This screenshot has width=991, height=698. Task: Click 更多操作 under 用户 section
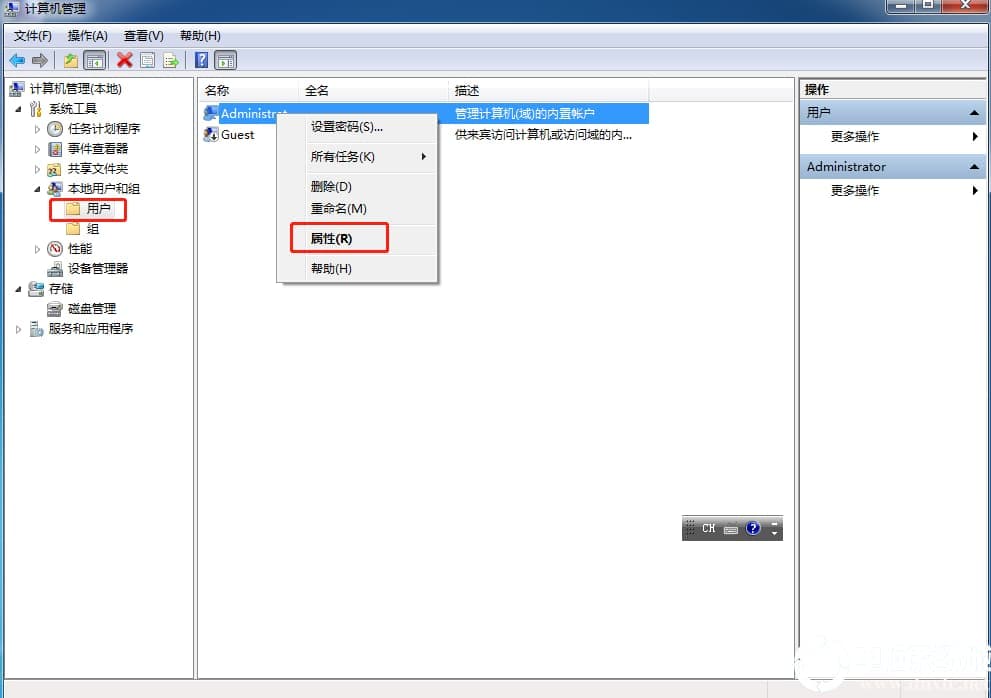(854, 137)
